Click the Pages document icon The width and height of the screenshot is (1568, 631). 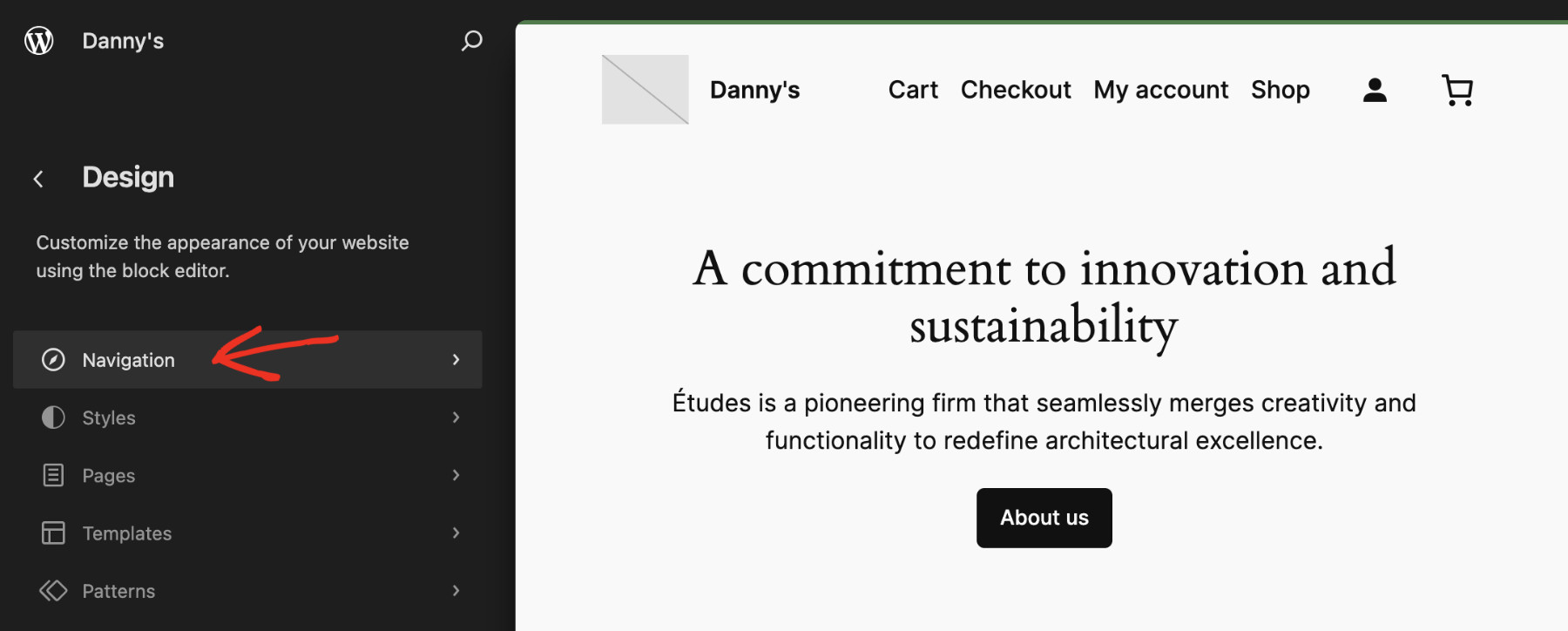[x=53, y=475]
